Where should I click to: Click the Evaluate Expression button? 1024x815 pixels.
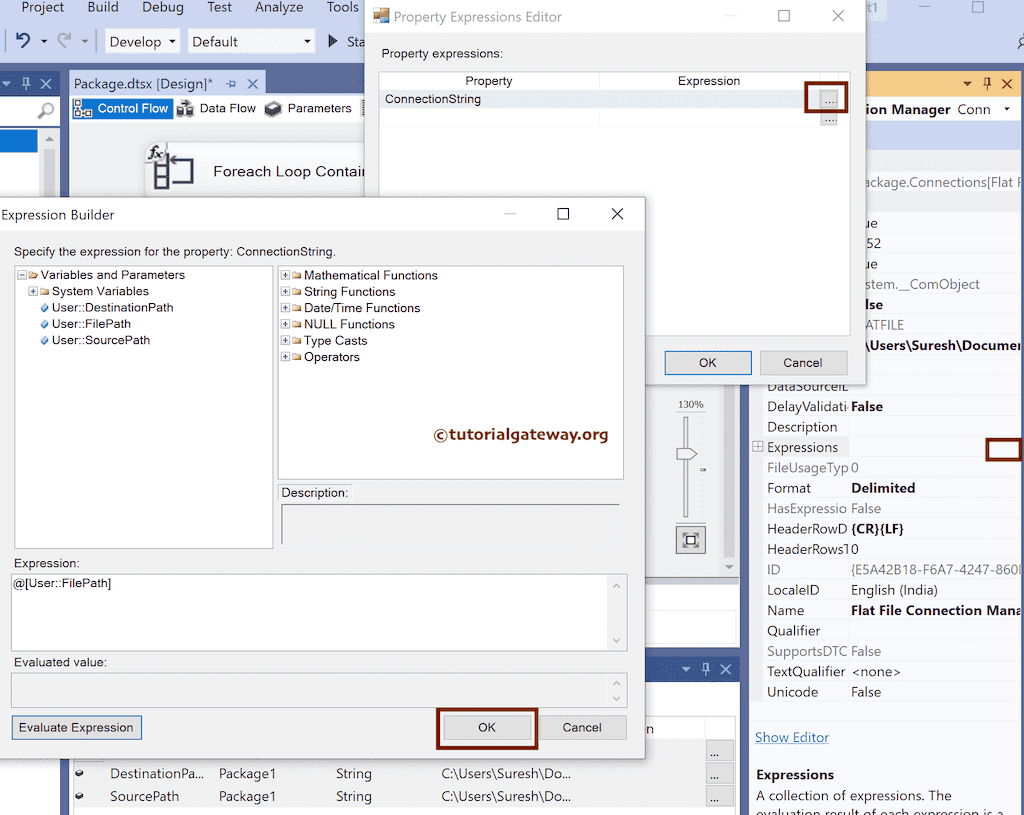(76, 727)
